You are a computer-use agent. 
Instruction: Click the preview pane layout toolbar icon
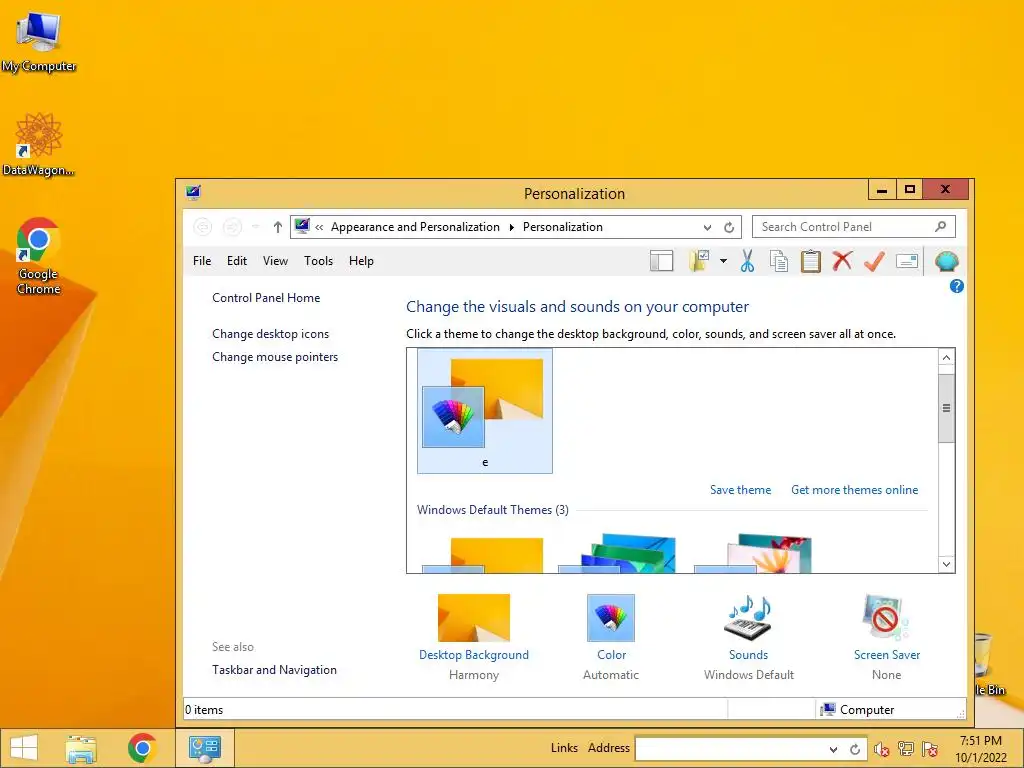(x=662, y=261)
